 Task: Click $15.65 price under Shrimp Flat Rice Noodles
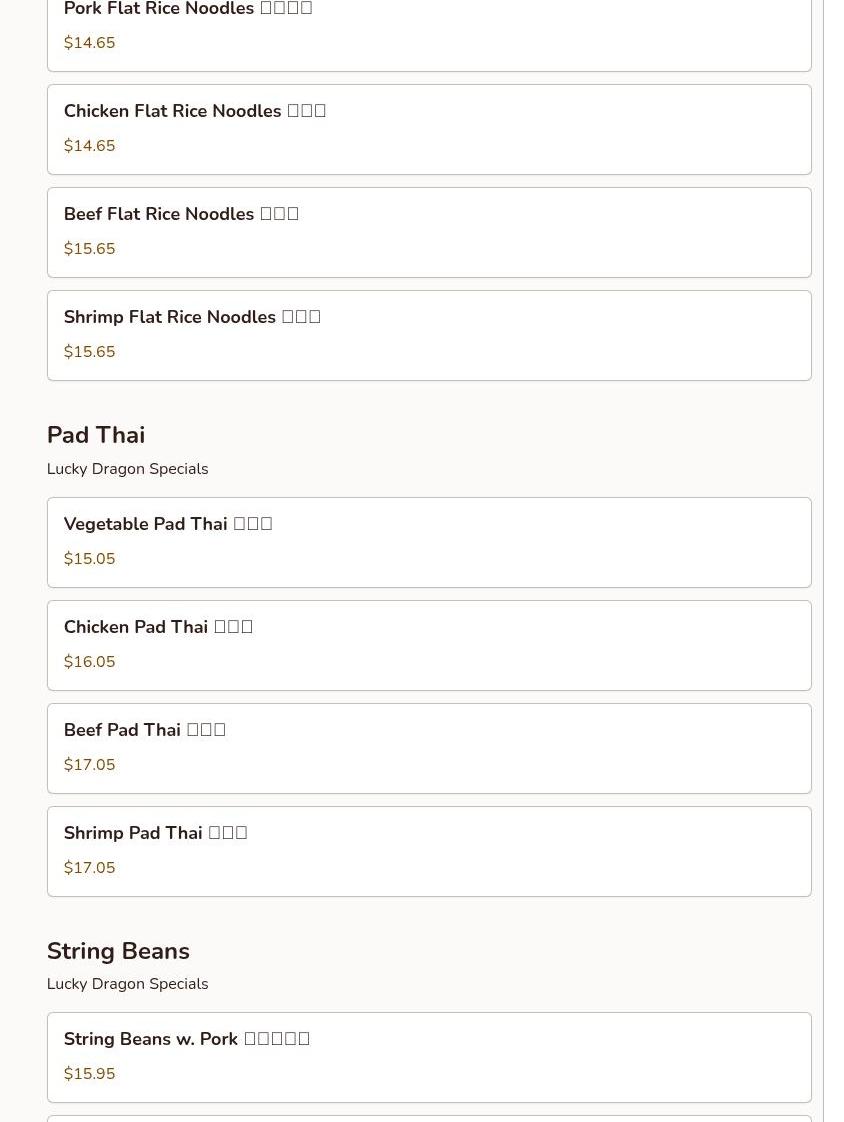(89, 352)
